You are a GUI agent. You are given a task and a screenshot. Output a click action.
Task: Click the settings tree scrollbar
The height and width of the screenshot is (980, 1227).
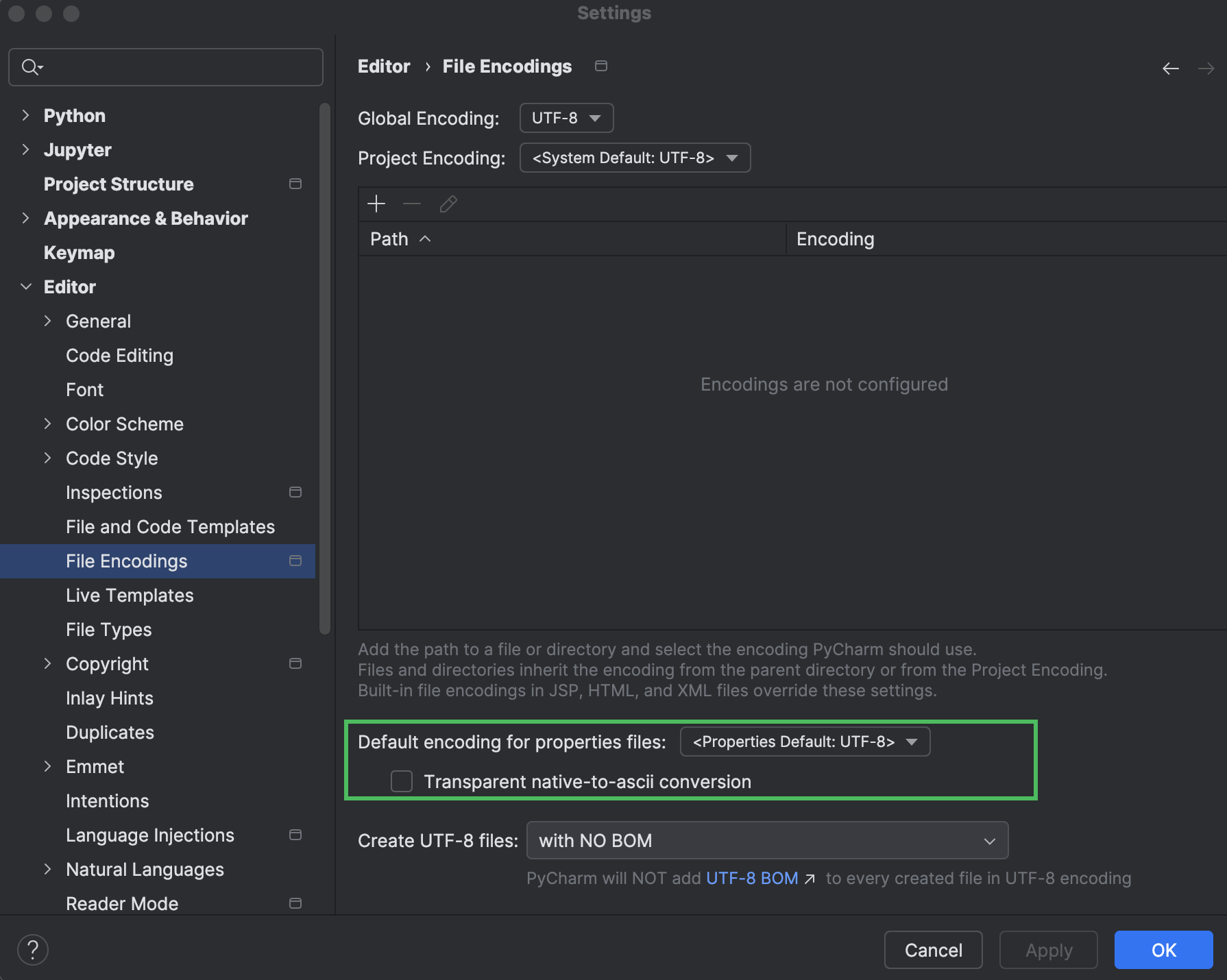pos(325,369)
